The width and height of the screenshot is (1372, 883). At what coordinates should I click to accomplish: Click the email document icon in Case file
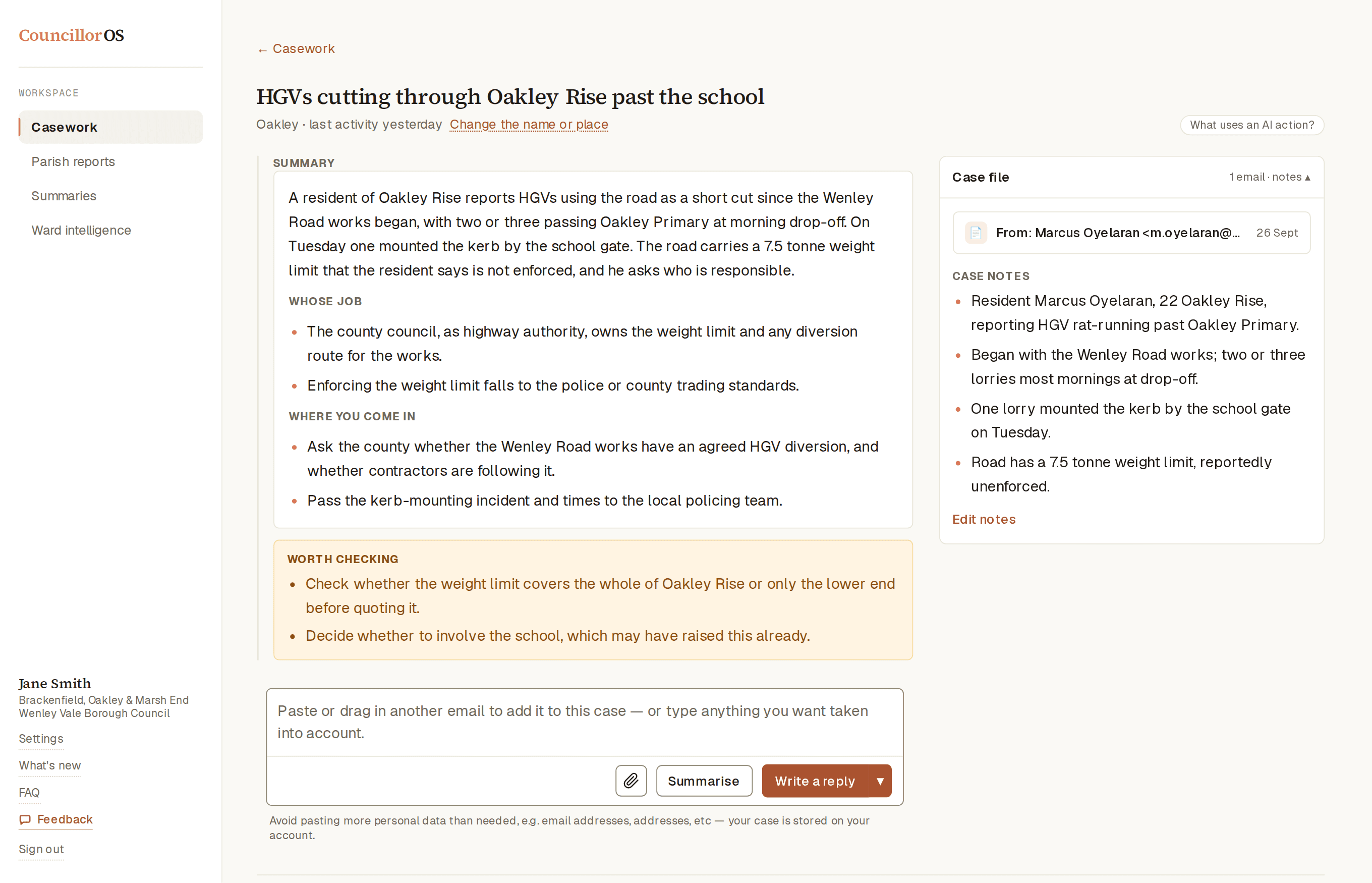[976, 233]
